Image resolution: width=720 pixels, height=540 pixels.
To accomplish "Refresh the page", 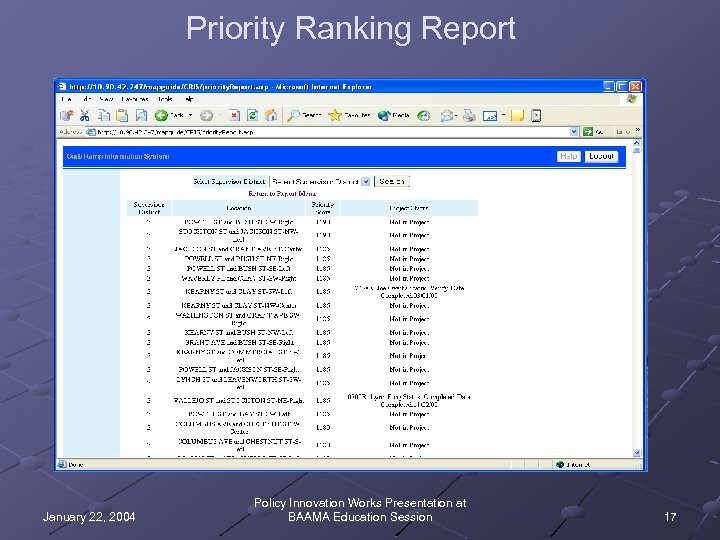I will tap(252, 115).
